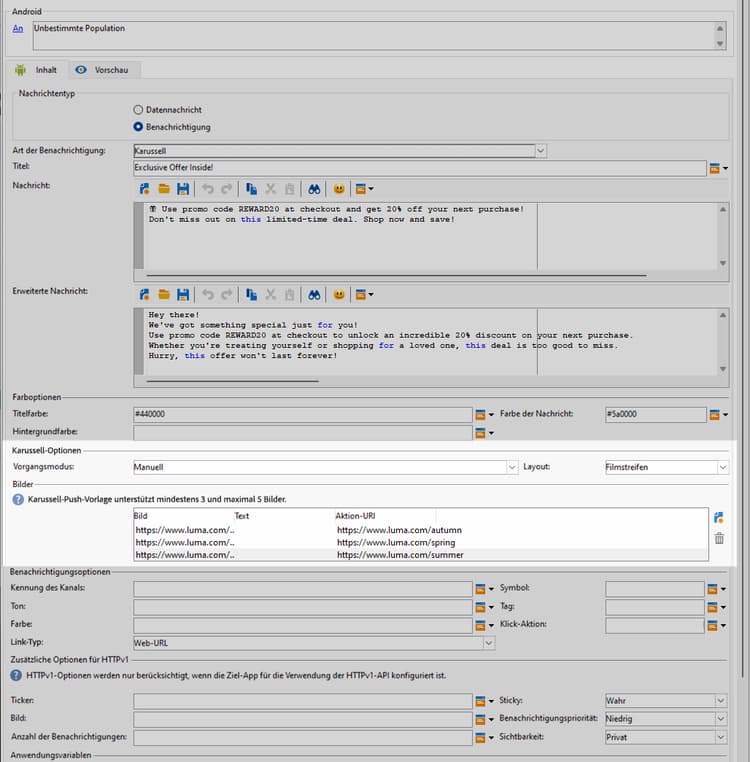This screenshot has height=762, width=750.
Task: Open the Layout Filmstreifen dropdown
Action: click(722, 466)
